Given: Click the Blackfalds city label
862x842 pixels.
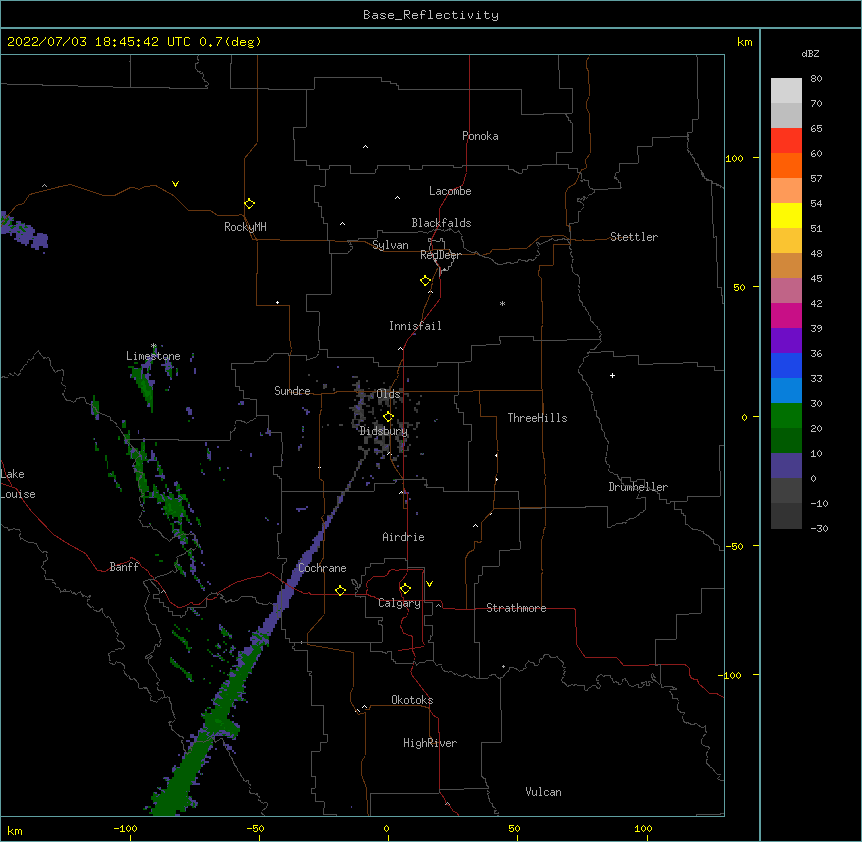Looking at the screenshot, I should 441,223.
